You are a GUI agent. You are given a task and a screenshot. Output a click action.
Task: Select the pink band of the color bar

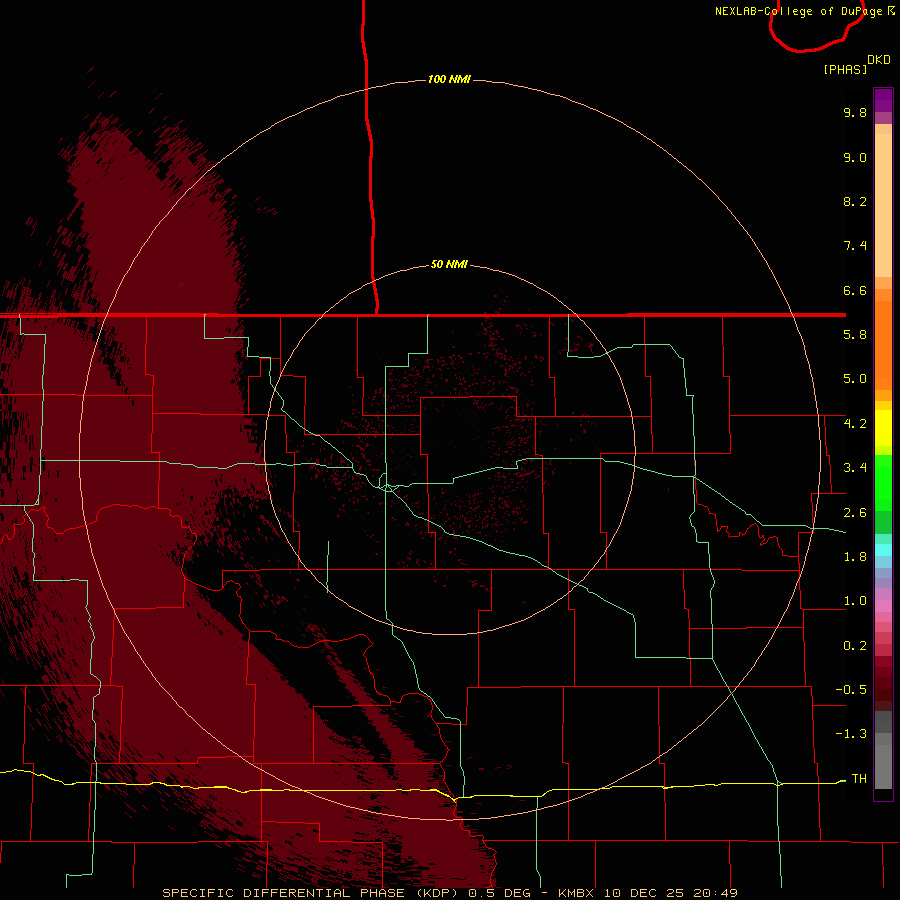coord(883,606)
